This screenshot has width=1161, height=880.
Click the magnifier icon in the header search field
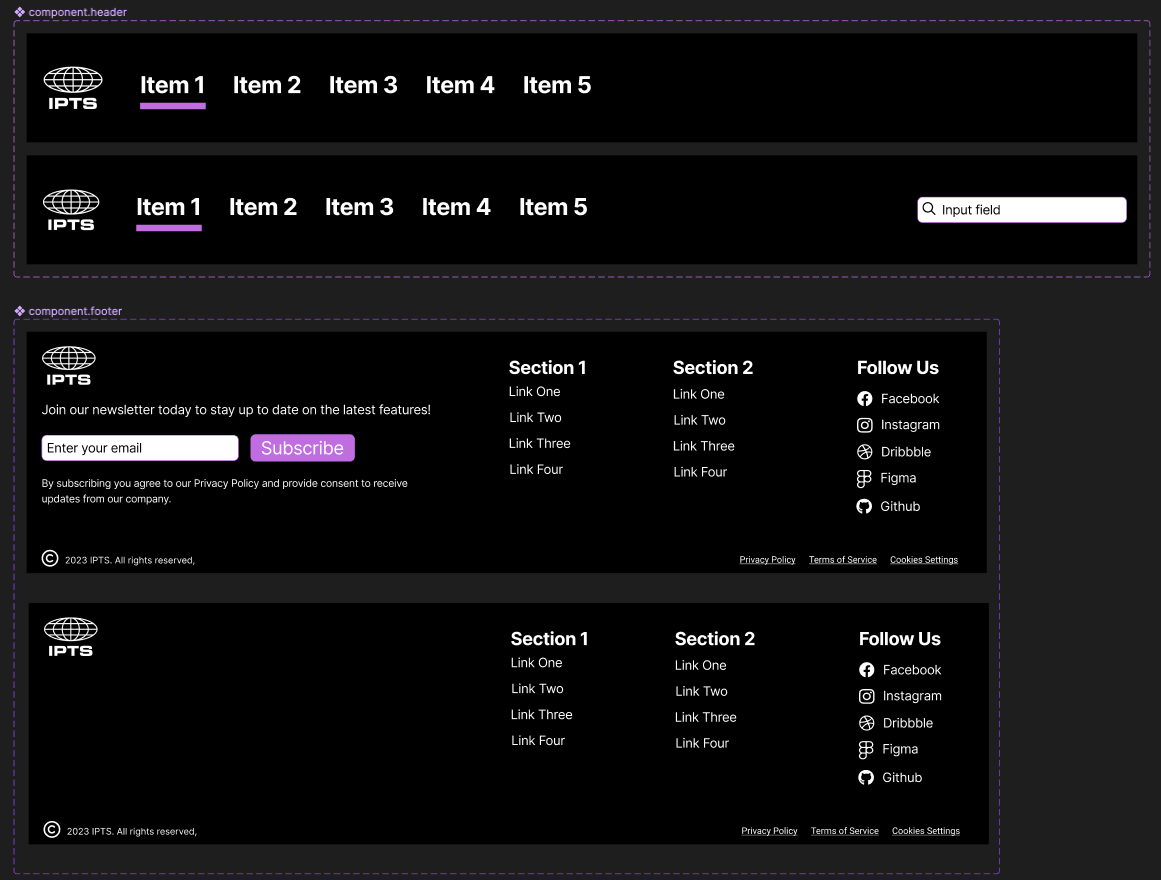click(929, 210)
